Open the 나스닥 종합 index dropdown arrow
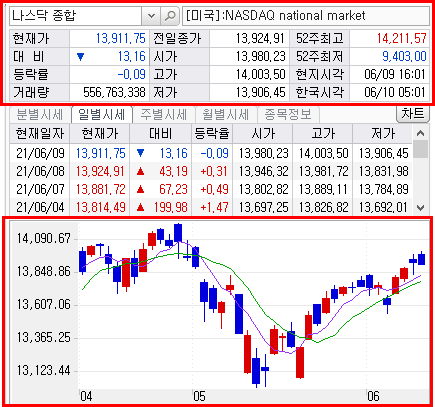The height and width of the screenshot is (407, 435). pyautogui.click(x=151, y=16)
